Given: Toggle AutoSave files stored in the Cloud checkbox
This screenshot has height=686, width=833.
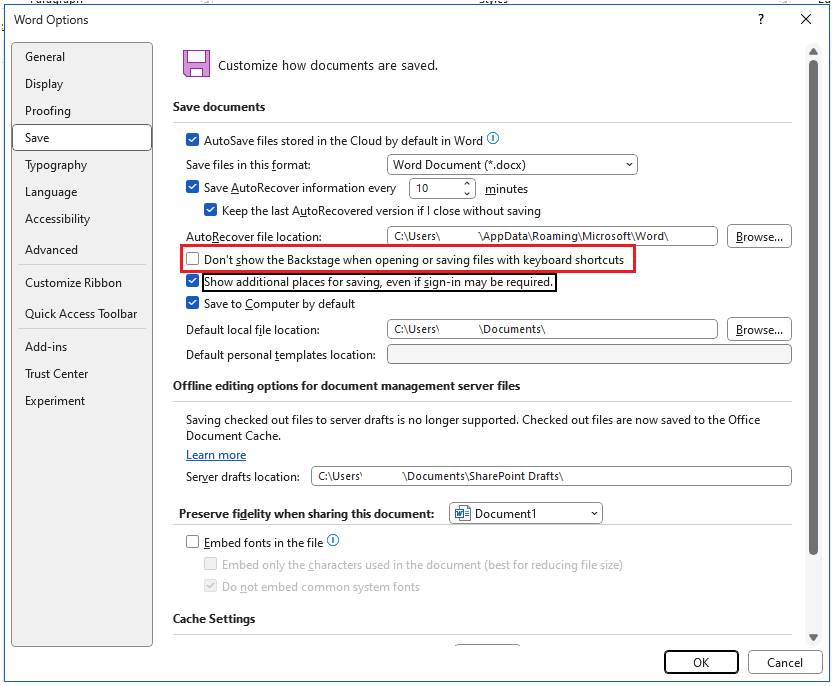Looking at the screenshot, I should click(x=192, y=140).
